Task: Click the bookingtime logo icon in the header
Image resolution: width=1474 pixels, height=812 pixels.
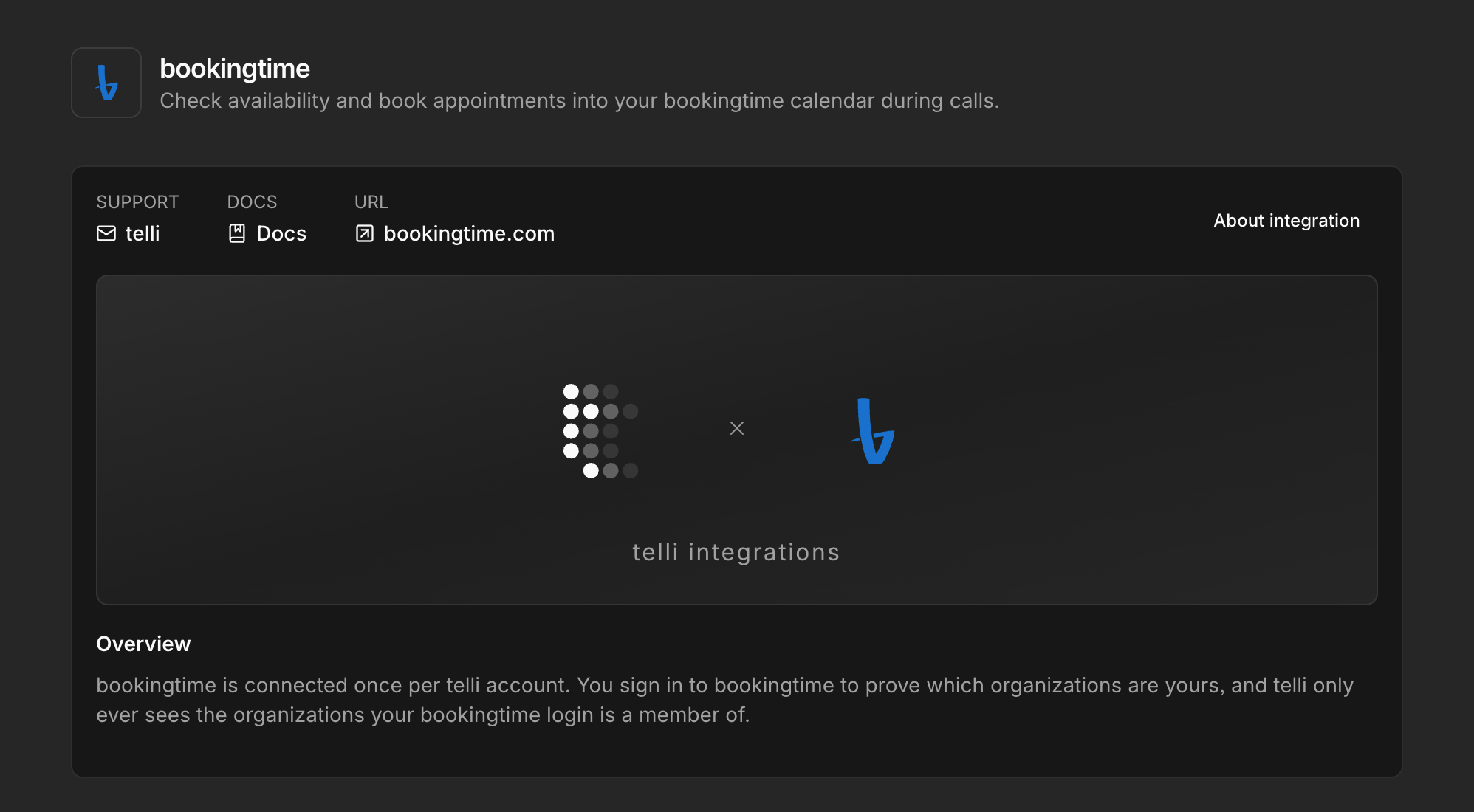Action: click(x=106, y=83)
